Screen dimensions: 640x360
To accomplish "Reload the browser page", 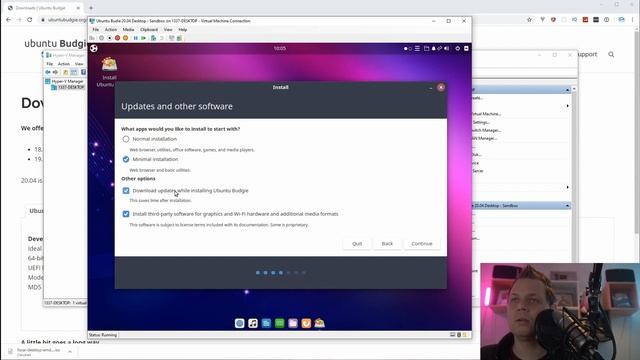I will pos(29,20).
